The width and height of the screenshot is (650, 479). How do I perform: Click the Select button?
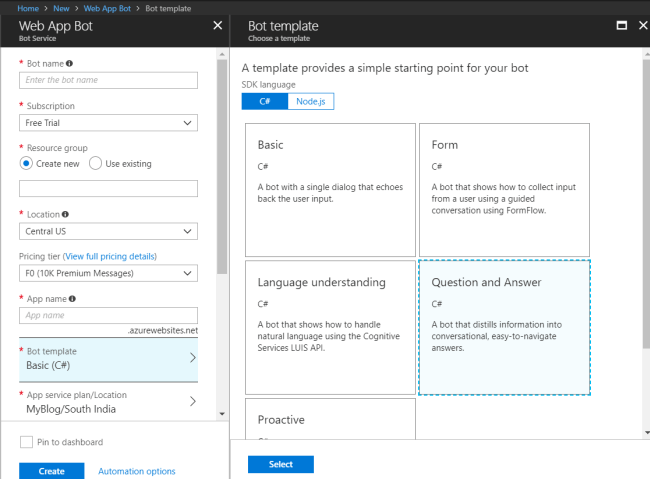[281, 464]
